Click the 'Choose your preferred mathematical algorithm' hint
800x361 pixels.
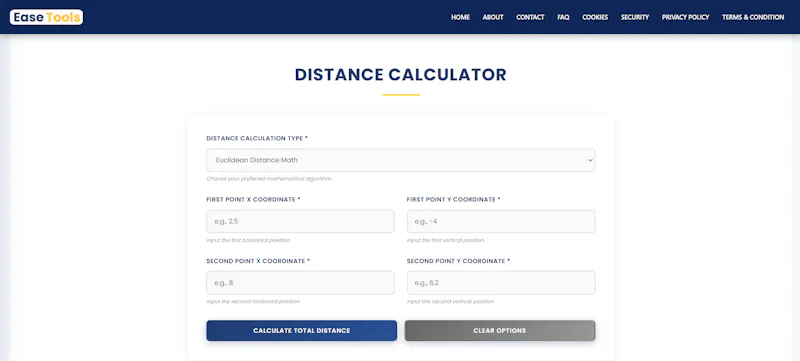coord(269,179)
